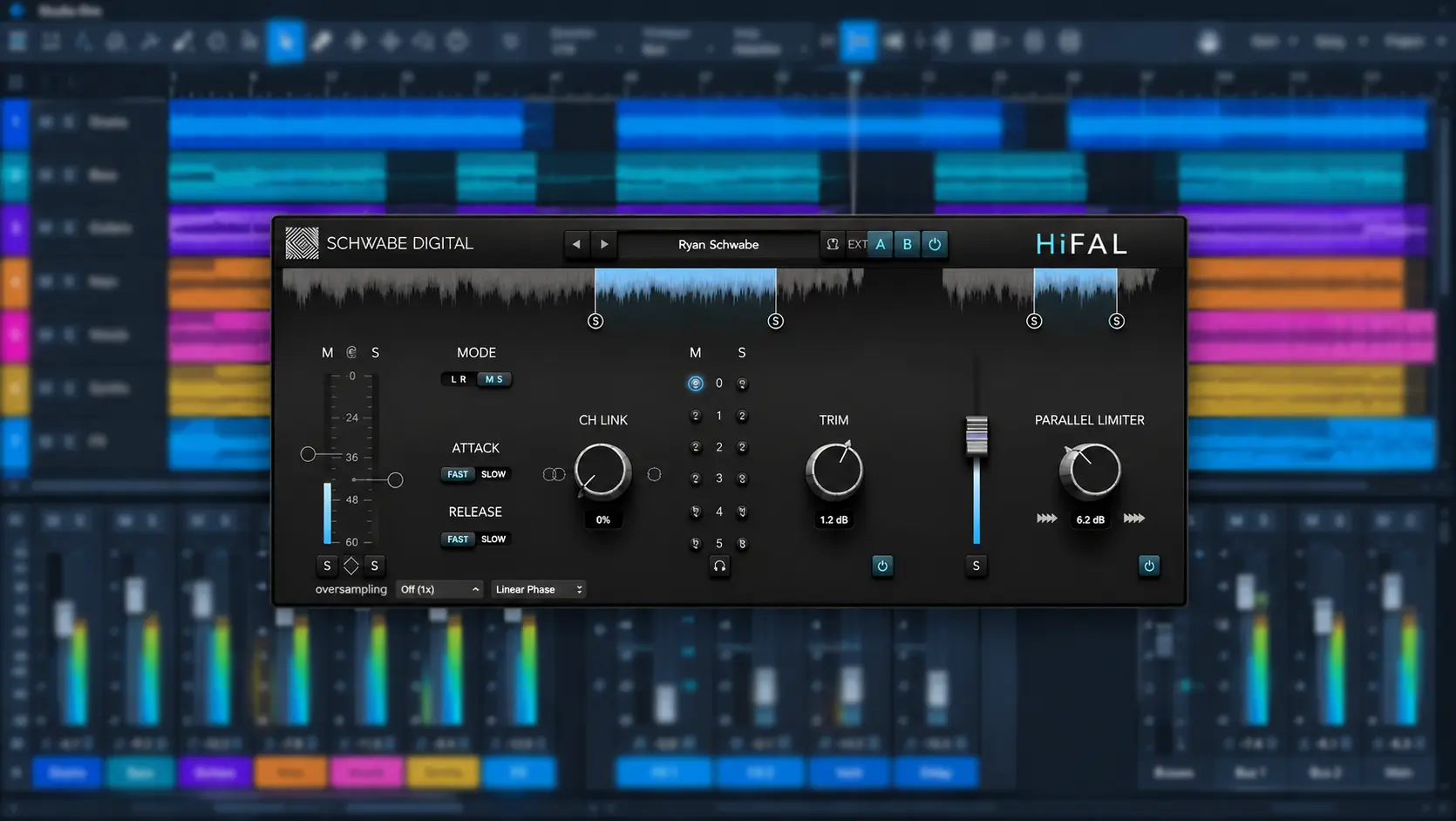Set Release to SLOW
The width and height of the screenshot is (1456, 821).
point(493,539)
